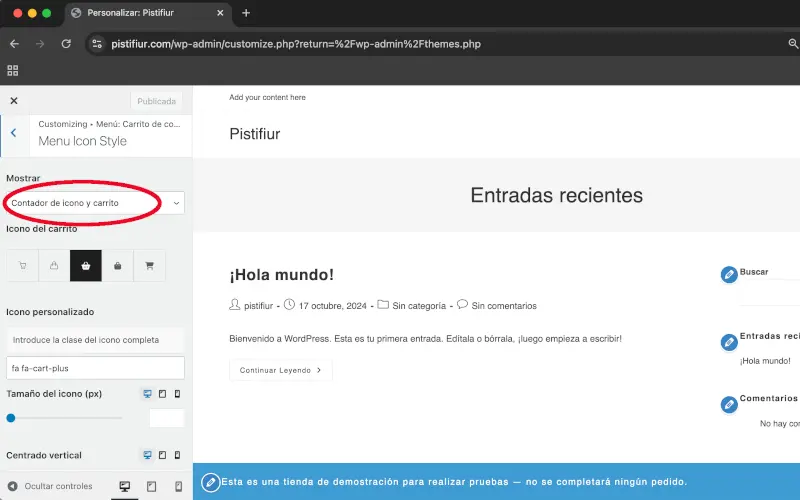Click the 17 octubre, 2024 date

pyautogui.click(x=332, y=306)
